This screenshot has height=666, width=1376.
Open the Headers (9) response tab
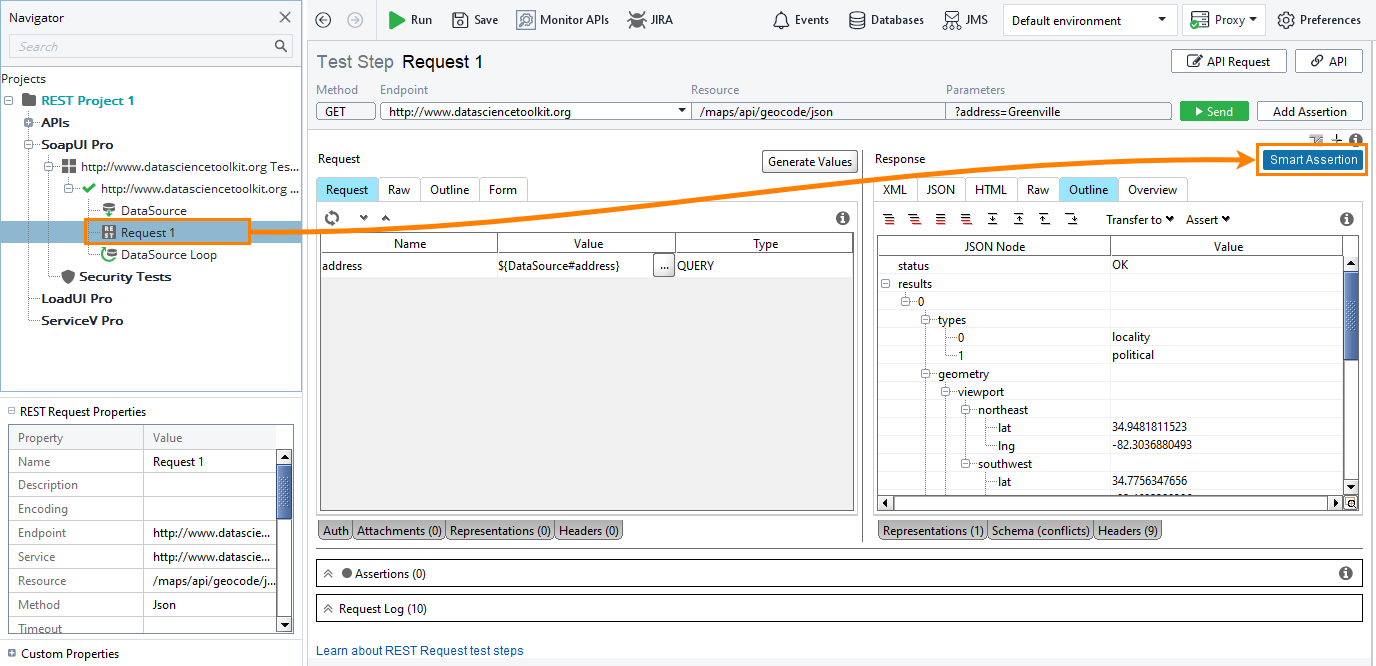click(1128, 531)
